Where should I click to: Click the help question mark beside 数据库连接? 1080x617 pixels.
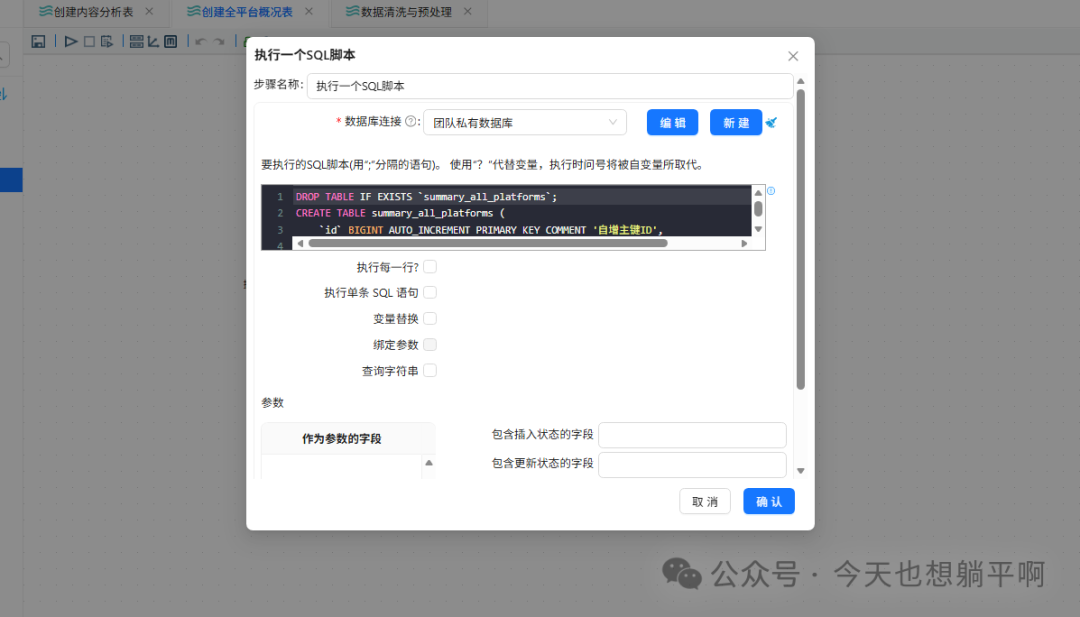411,121
